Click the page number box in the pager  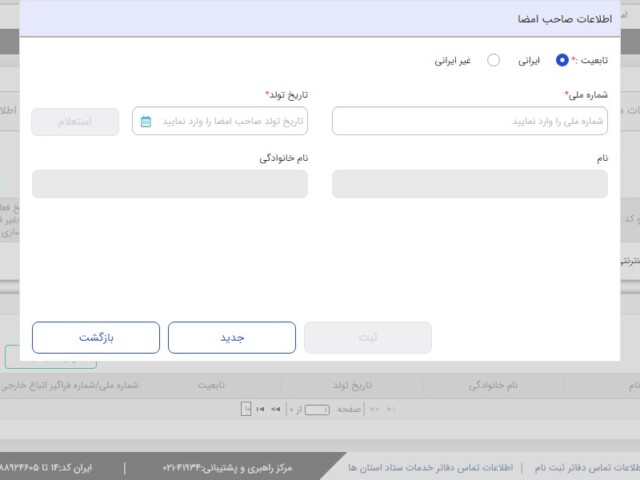318,409
